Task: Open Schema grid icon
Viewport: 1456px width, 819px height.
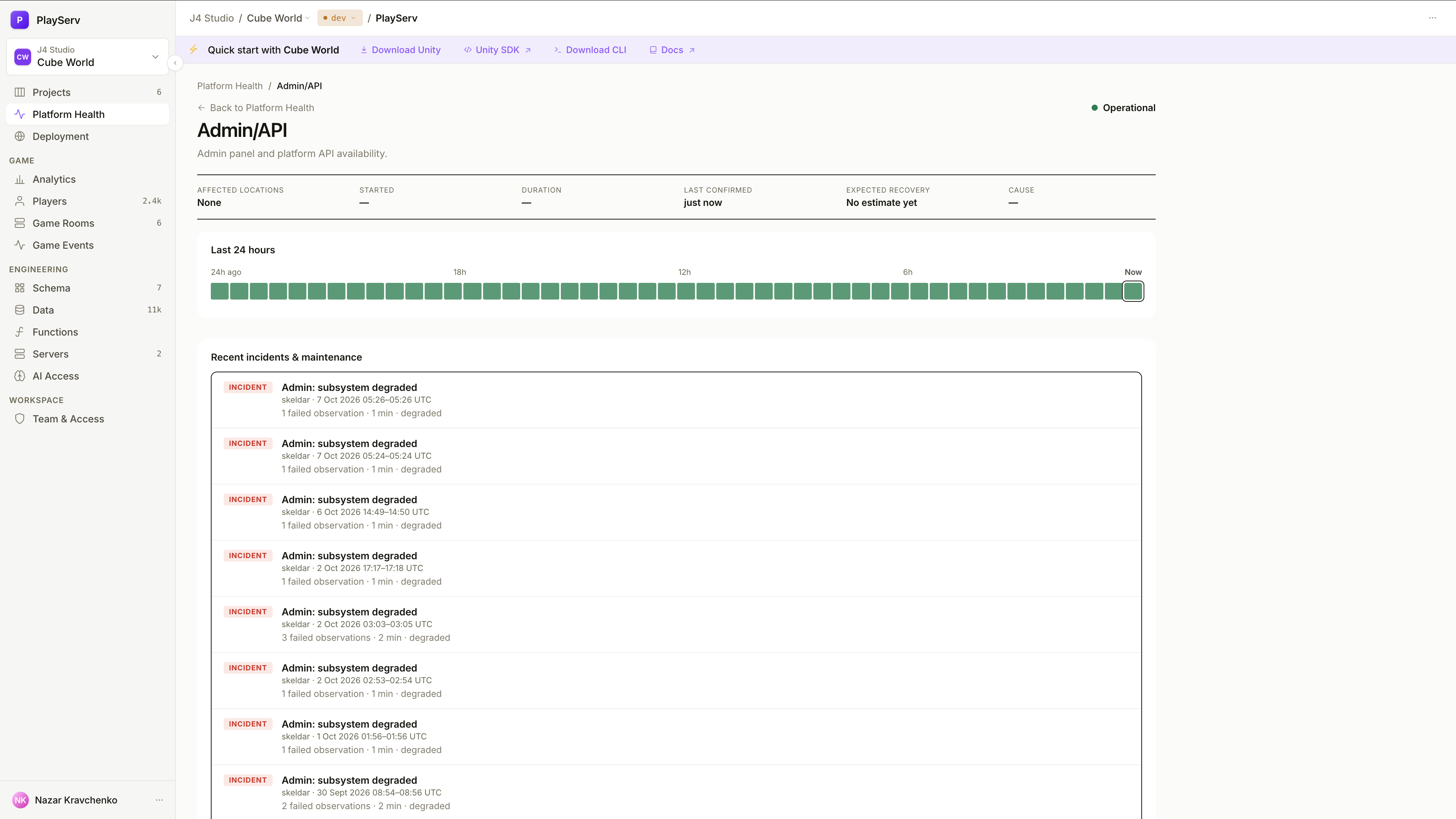Action: click(20, 288)
